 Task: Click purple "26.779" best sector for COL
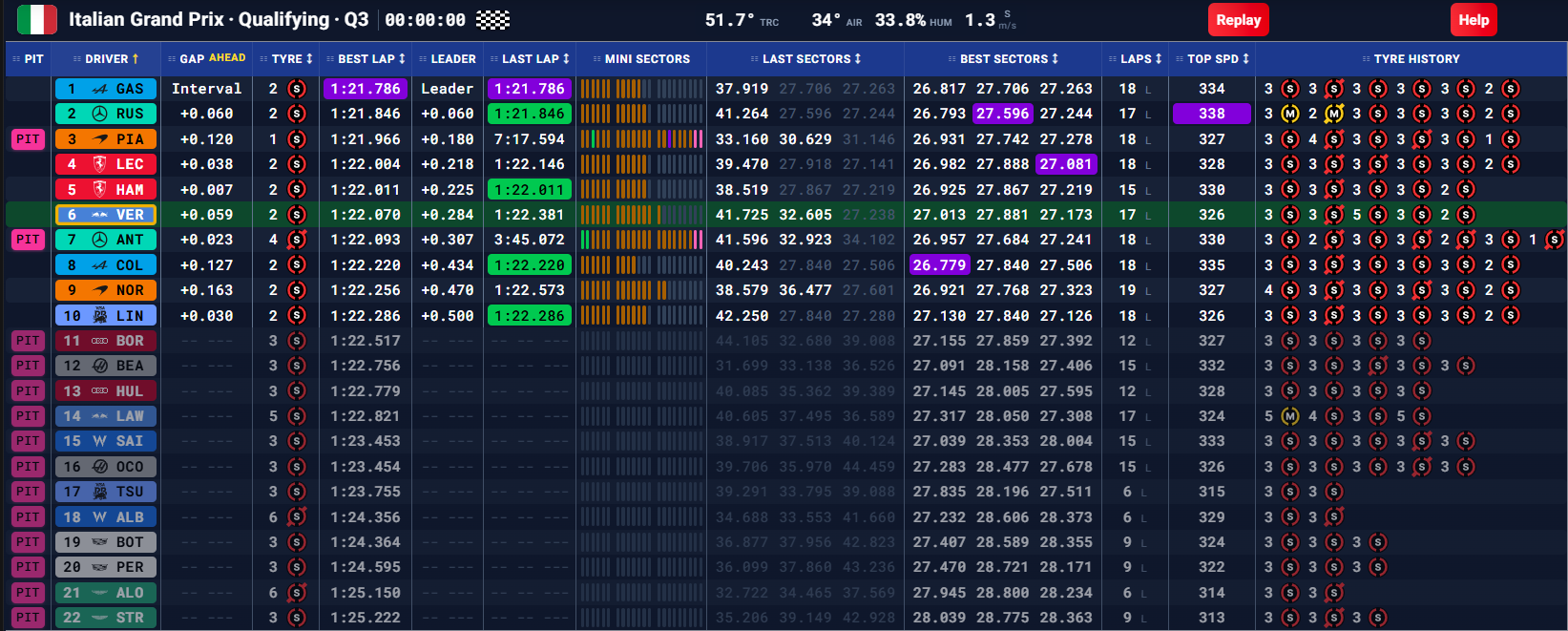click(939, 265)
